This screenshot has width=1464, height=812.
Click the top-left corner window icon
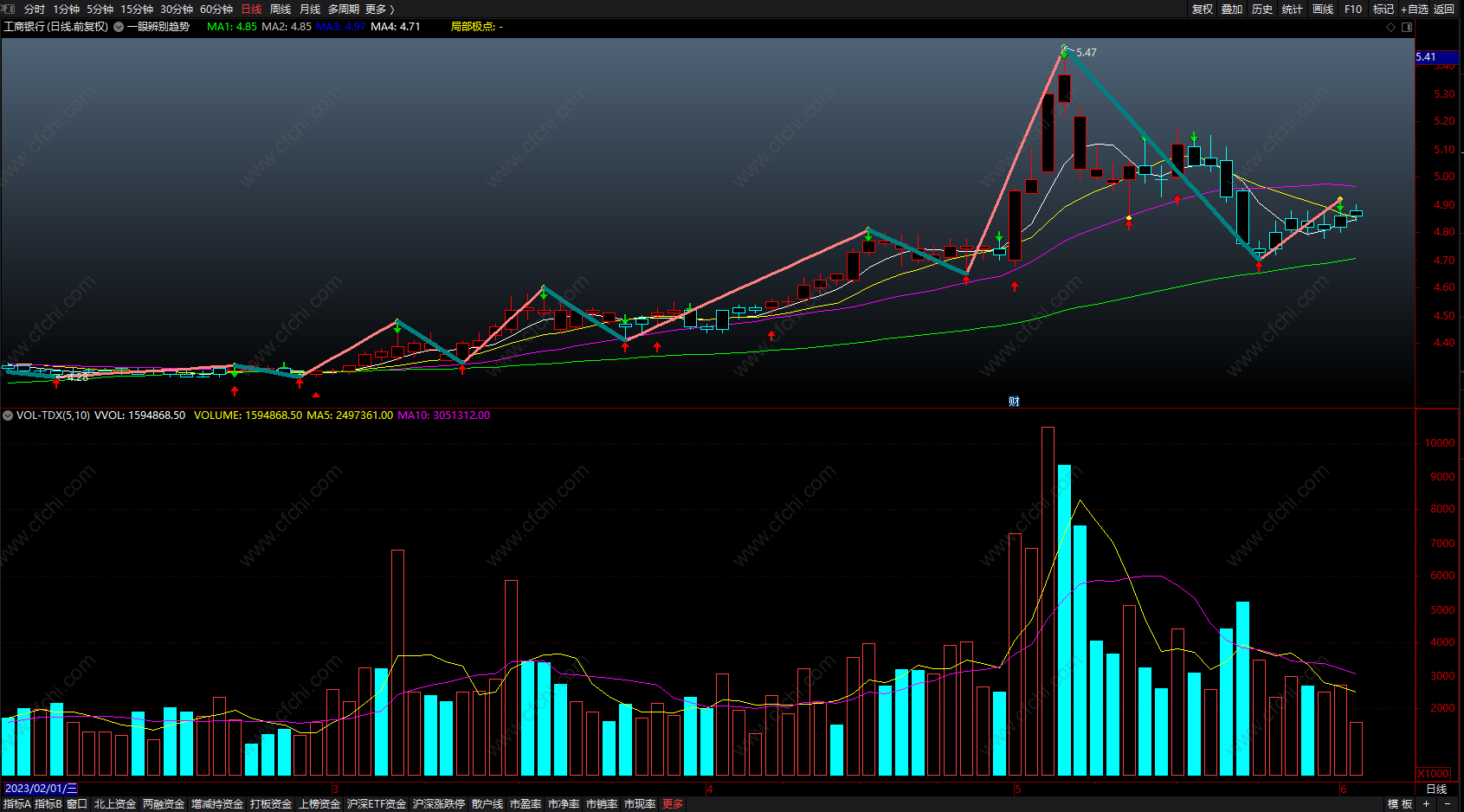point(9,9)
